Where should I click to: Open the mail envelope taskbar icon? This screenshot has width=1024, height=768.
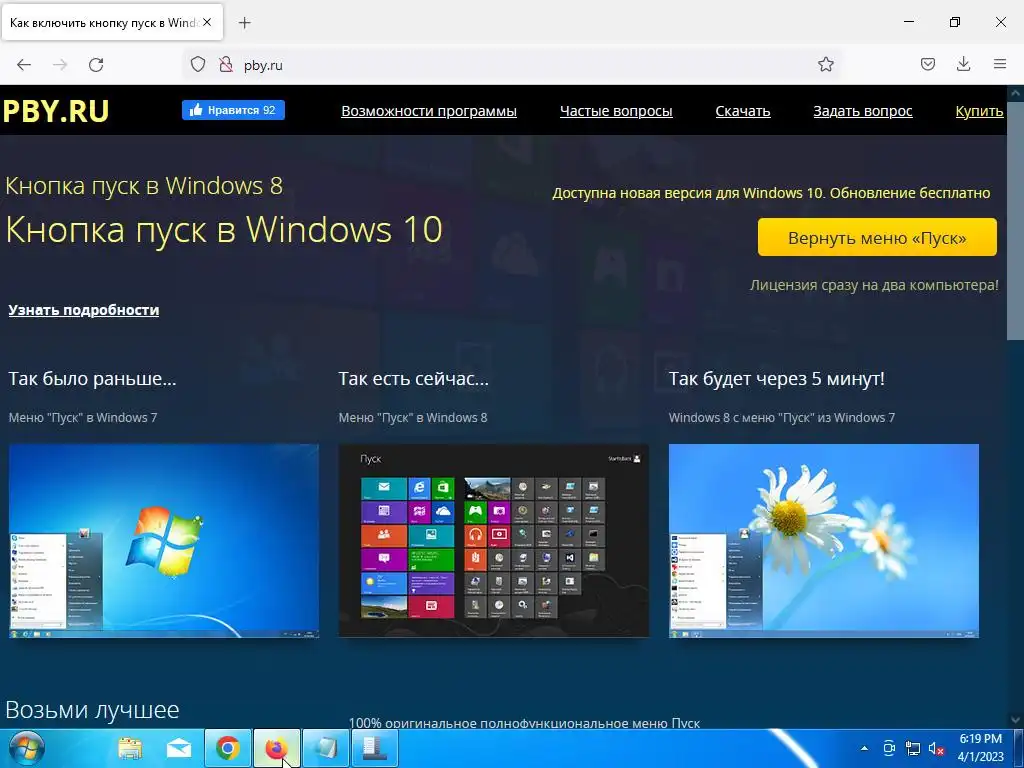(x=178, y=748)
